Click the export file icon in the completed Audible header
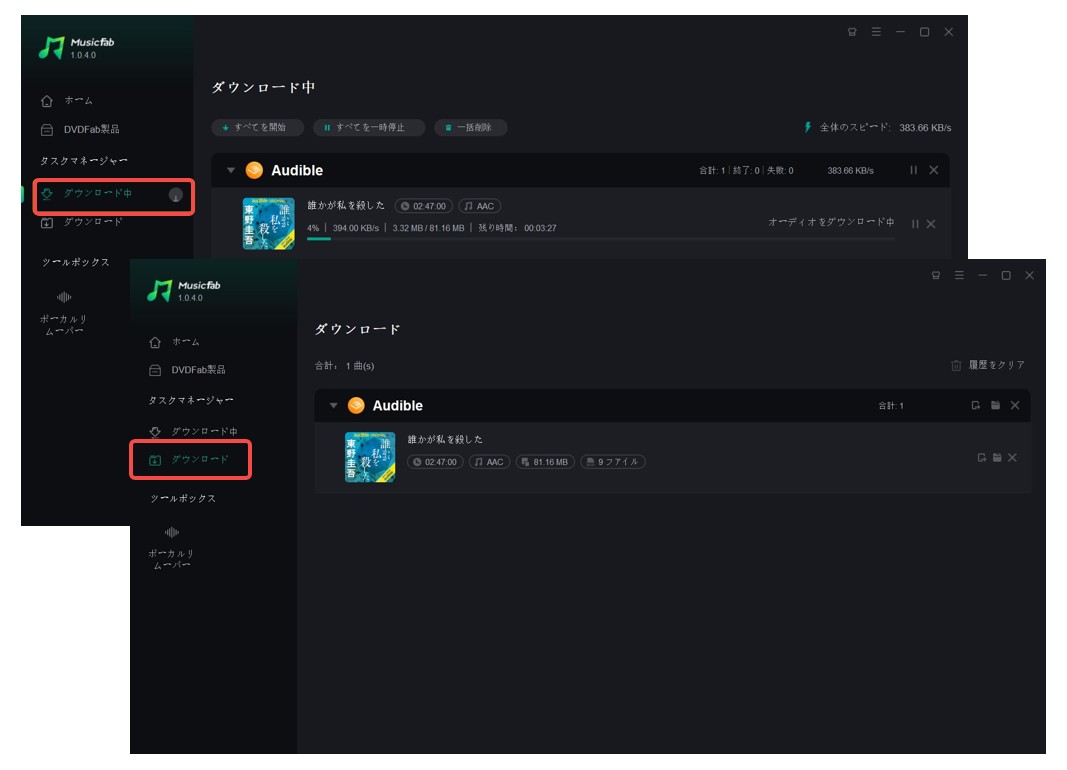 coord(976,406)
